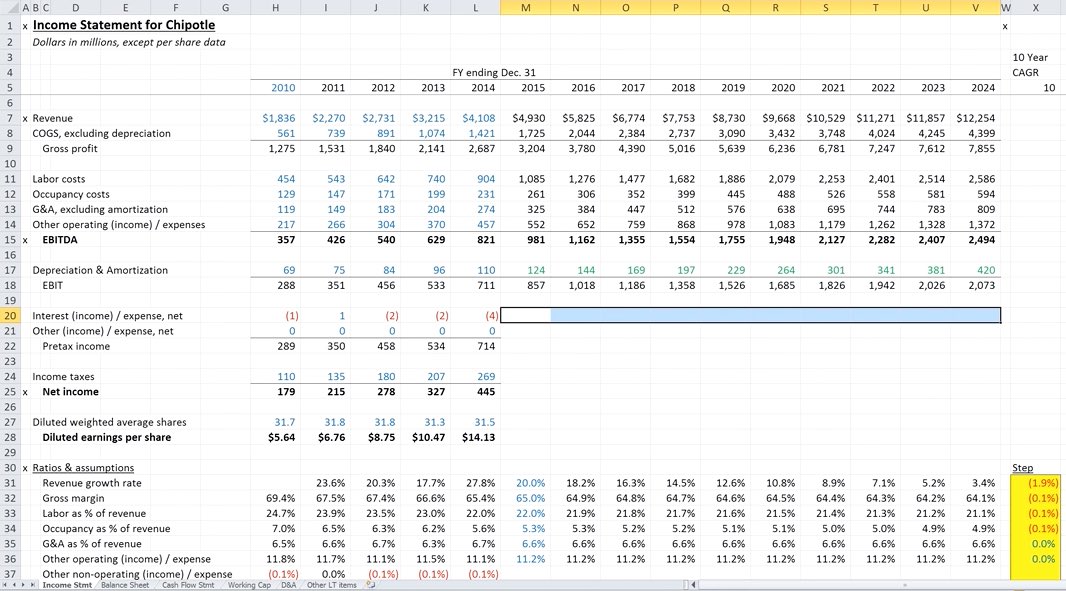Select the 'G&A, excluding amortization' label
Screen dimensions: 1066x591
coord(100,209)
